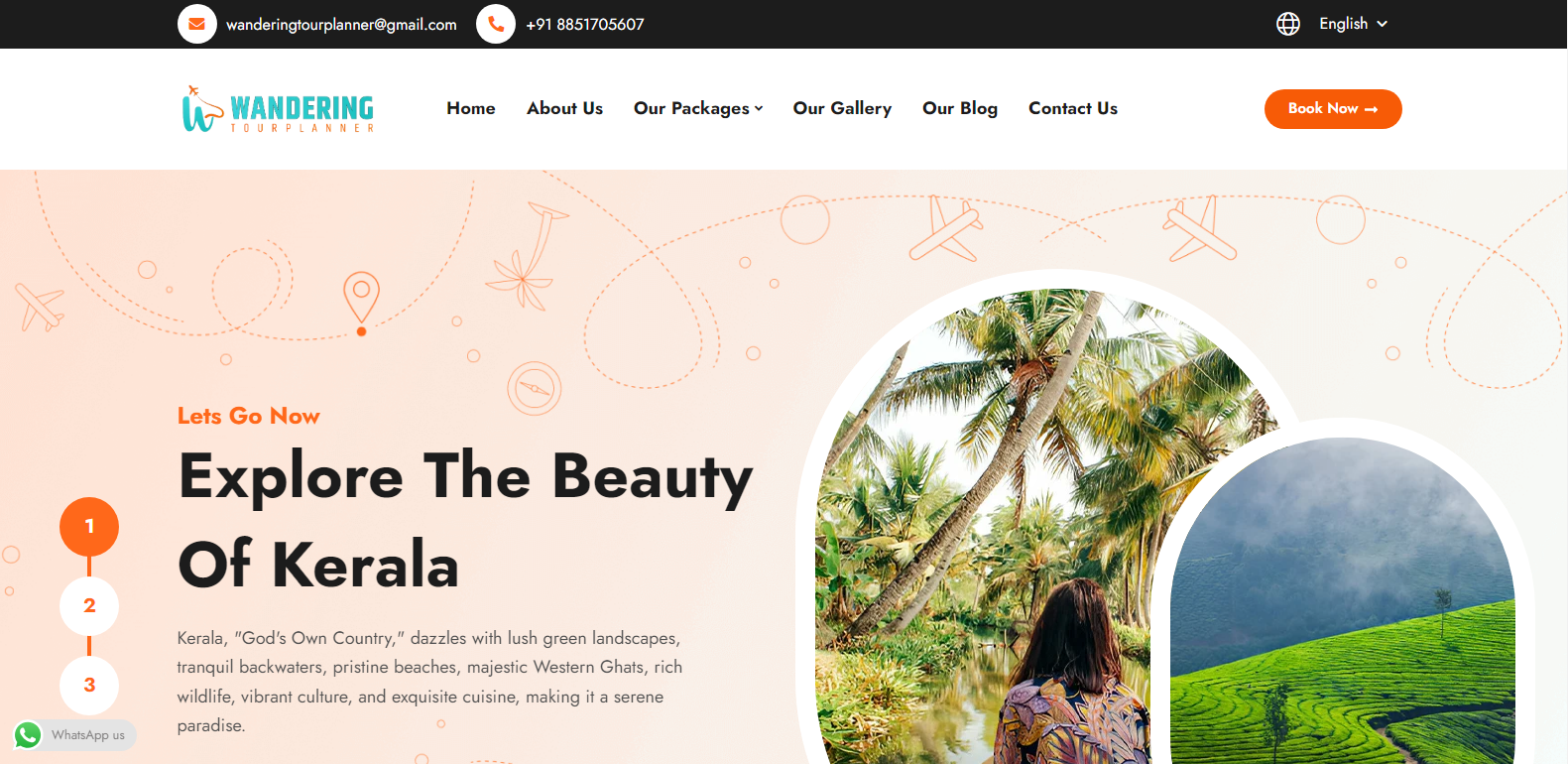Click the phone handset icon
Image resolution: width=1568 pixels, height=764 pixels.
[496, 24]
